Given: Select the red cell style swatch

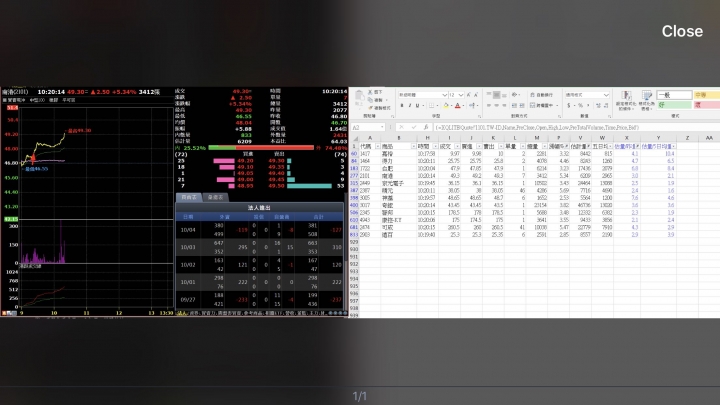Looking at the screenshot, I should pos(706,105).
